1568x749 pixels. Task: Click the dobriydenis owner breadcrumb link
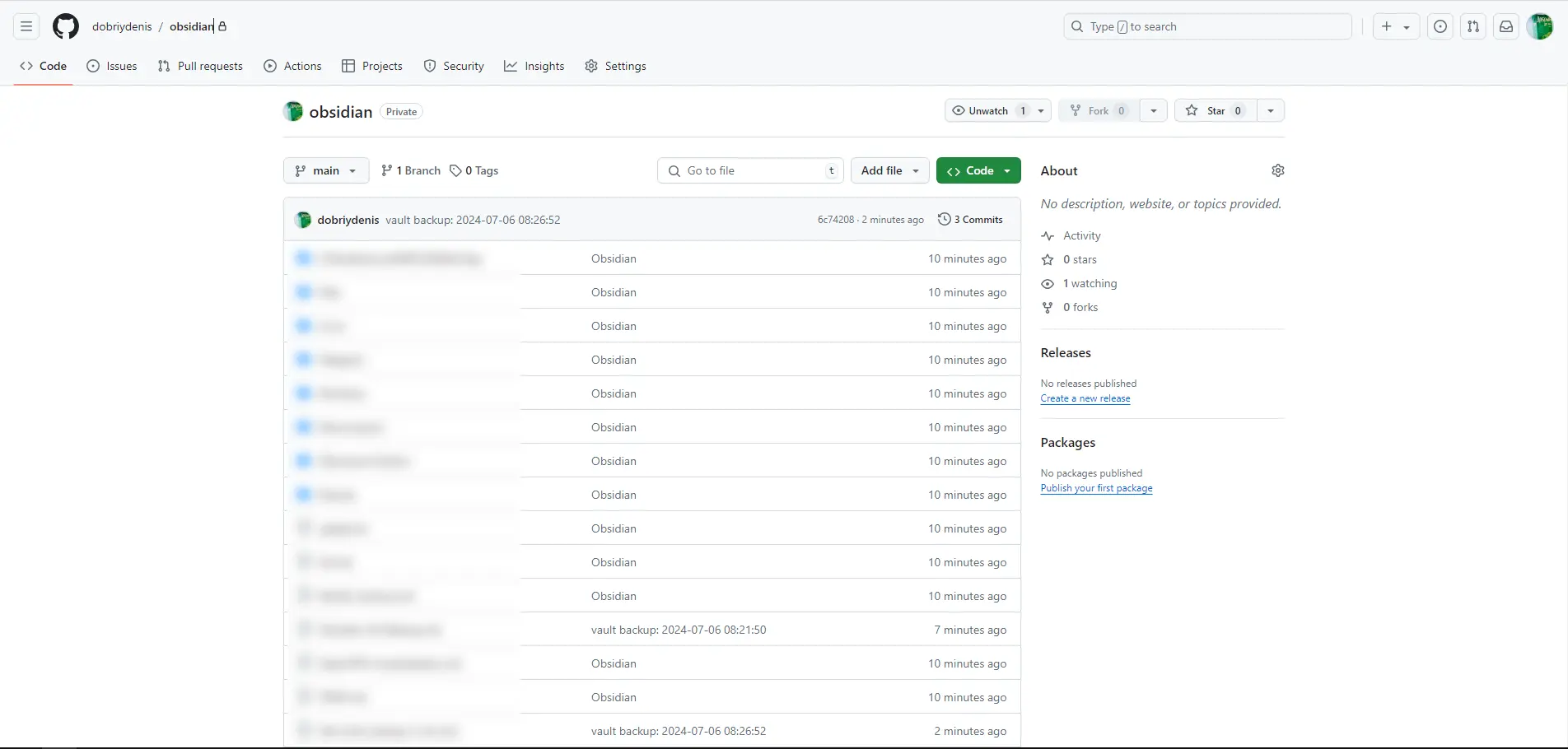pos(122,26)
